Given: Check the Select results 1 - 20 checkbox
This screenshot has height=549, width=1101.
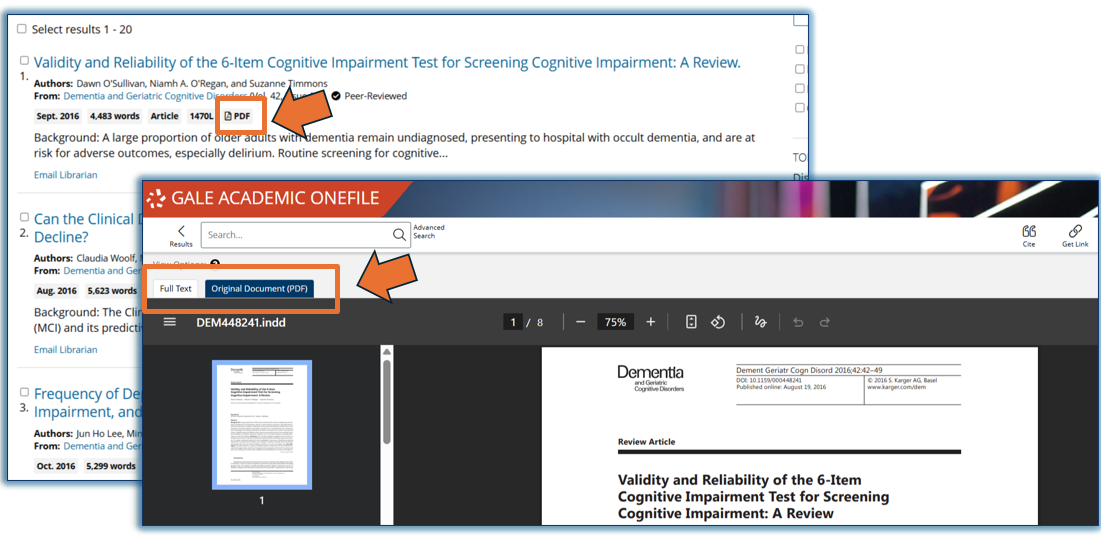Looking at the screenshot, I should 22,29.
